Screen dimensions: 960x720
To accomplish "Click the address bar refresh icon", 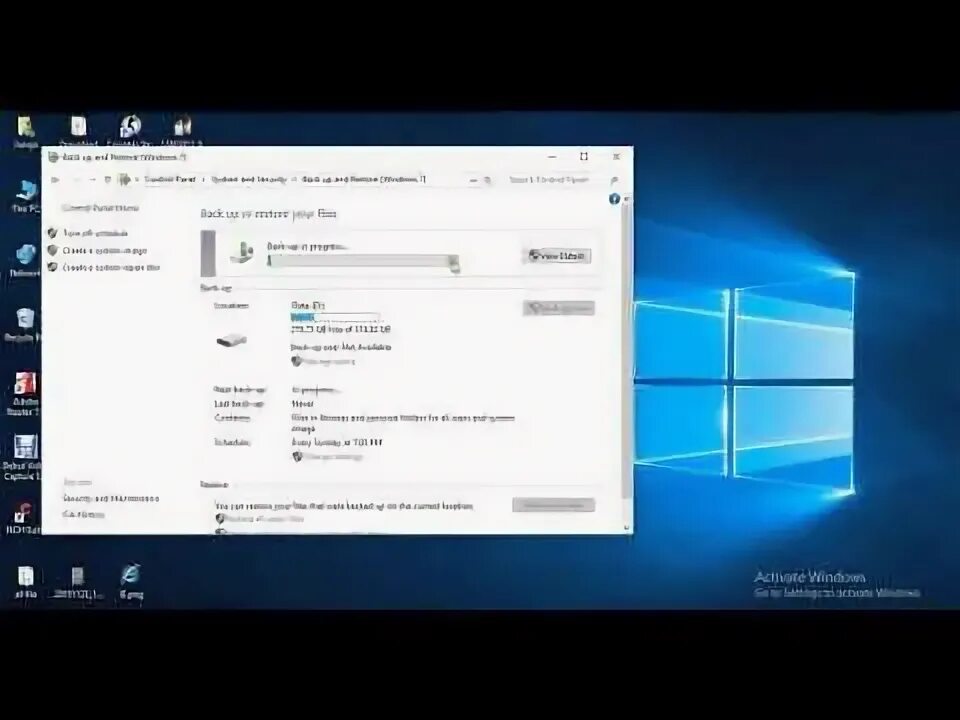I will [x=488, y=180].
